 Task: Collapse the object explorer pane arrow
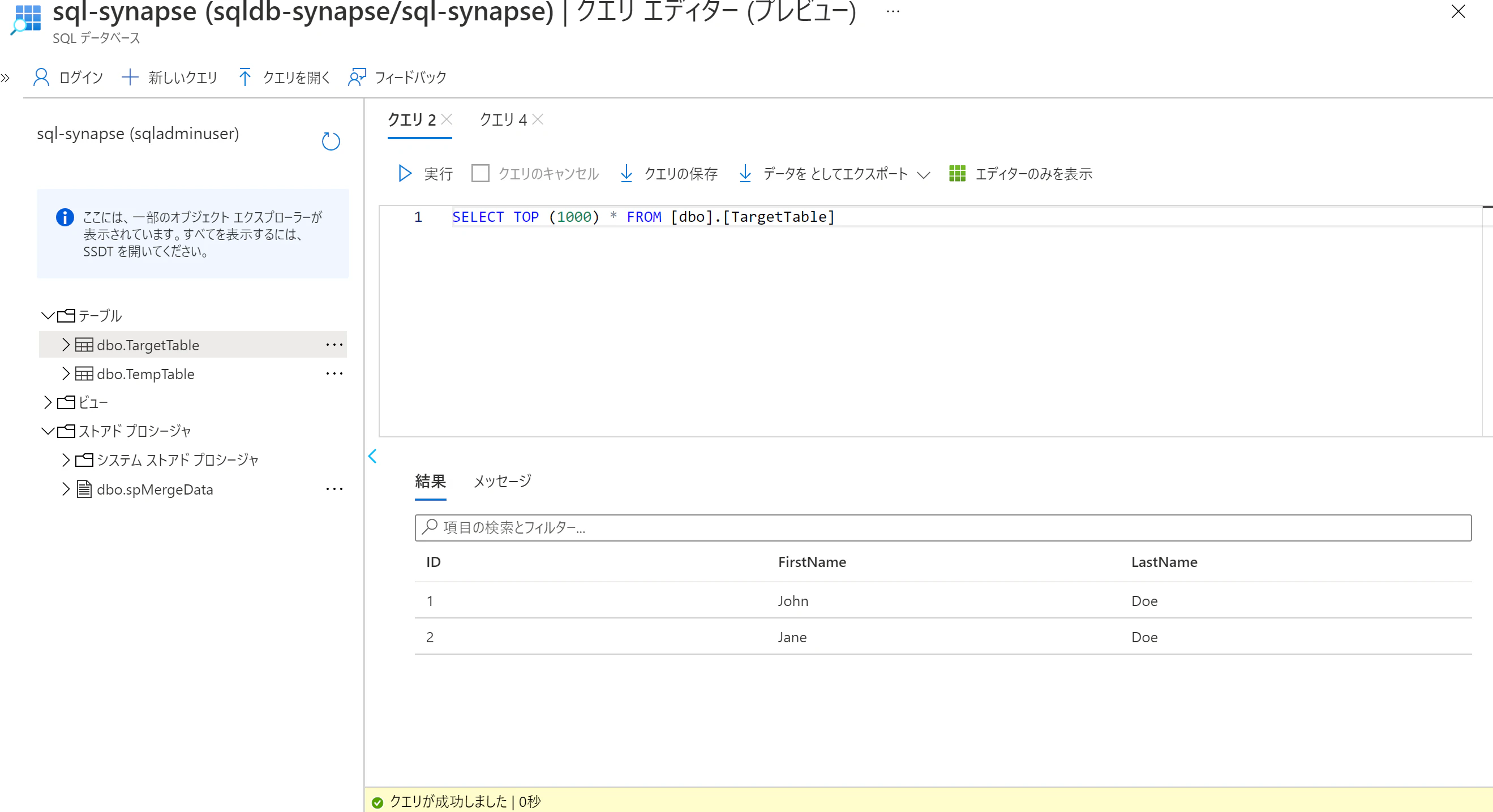coord(372,456)
